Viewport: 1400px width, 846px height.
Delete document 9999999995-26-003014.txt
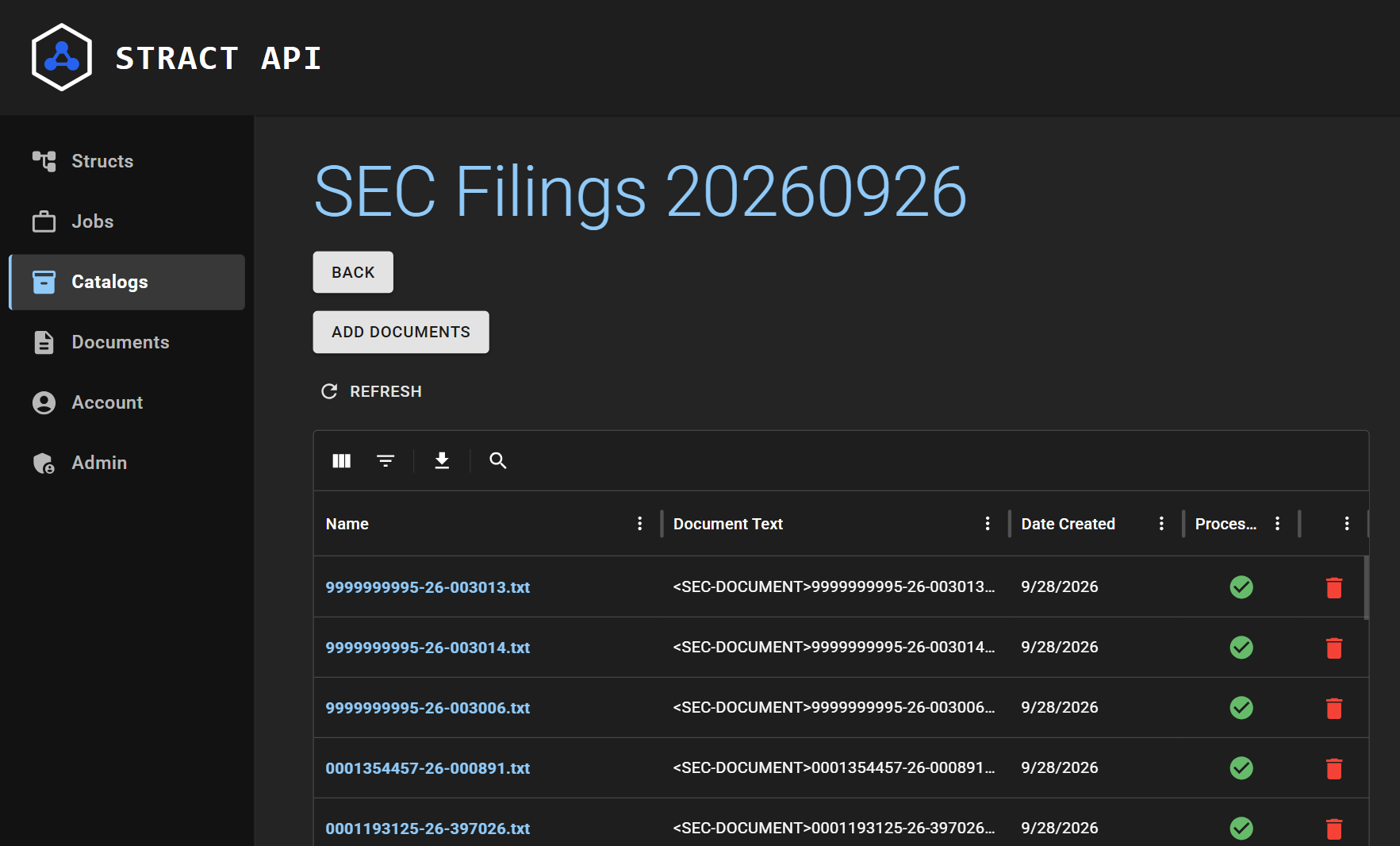(x=1334, y=648)
